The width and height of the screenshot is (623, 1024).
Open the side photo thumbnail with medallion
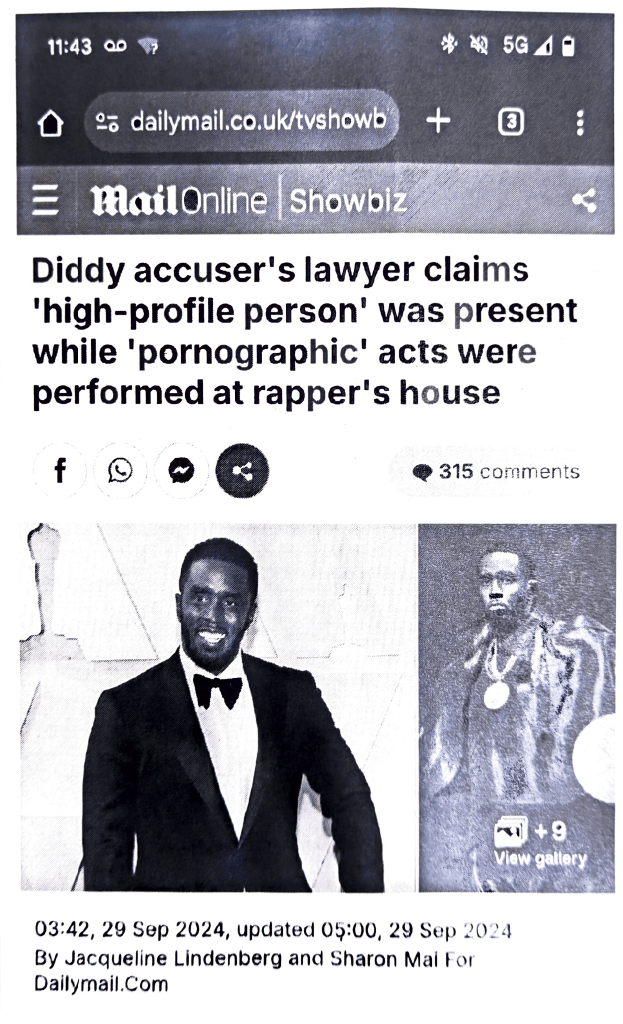point(517,707)
